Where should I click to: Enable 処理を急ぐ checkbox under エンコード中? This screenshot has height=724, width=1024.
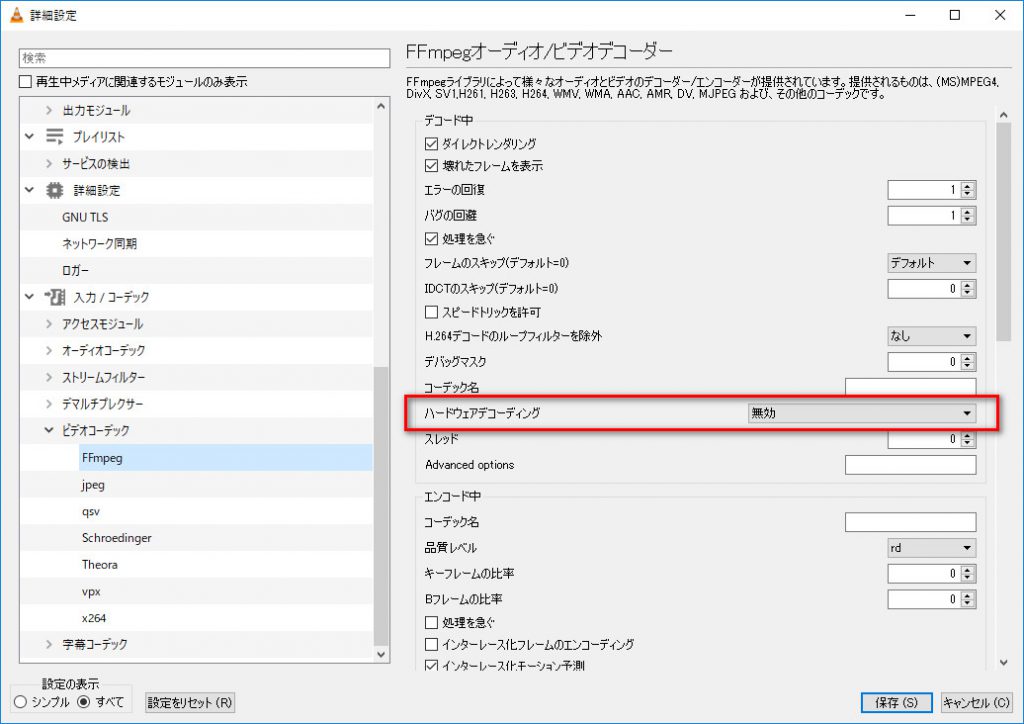point(431,622)
